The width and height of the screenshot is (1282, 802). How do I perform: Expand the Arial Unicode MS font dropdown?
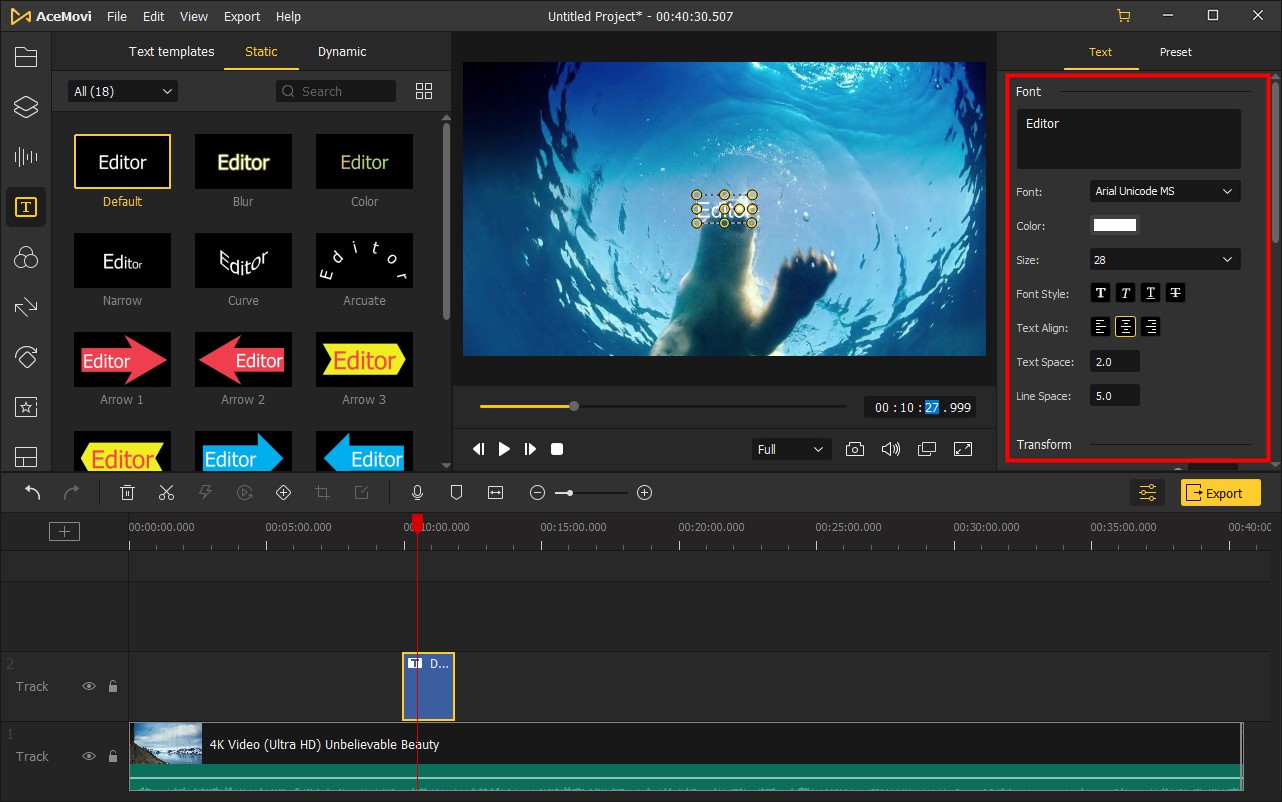pos(1164,191)
